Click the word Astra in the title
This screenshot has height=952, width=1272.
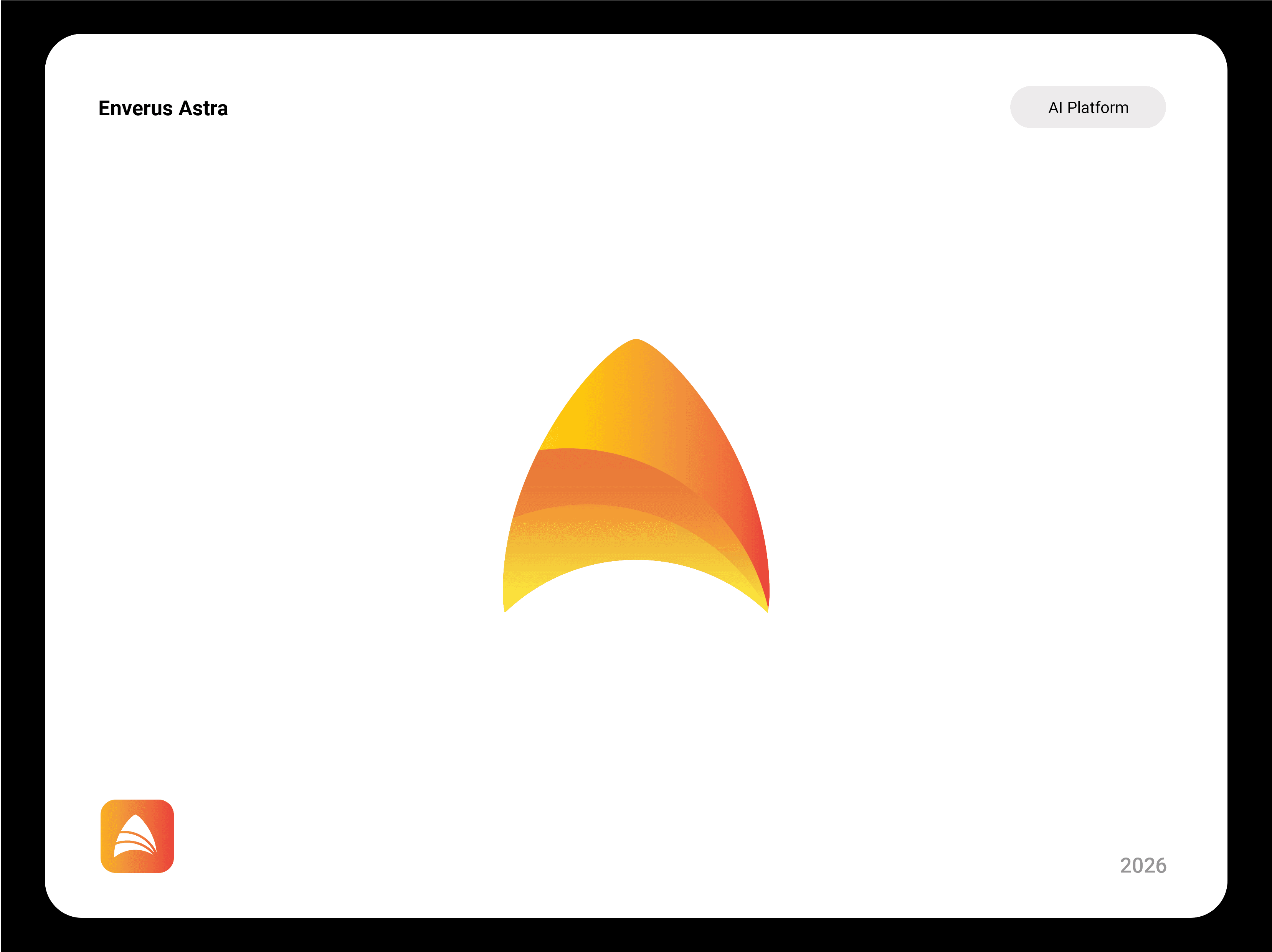pyautogui.click(x=203, y=108)
